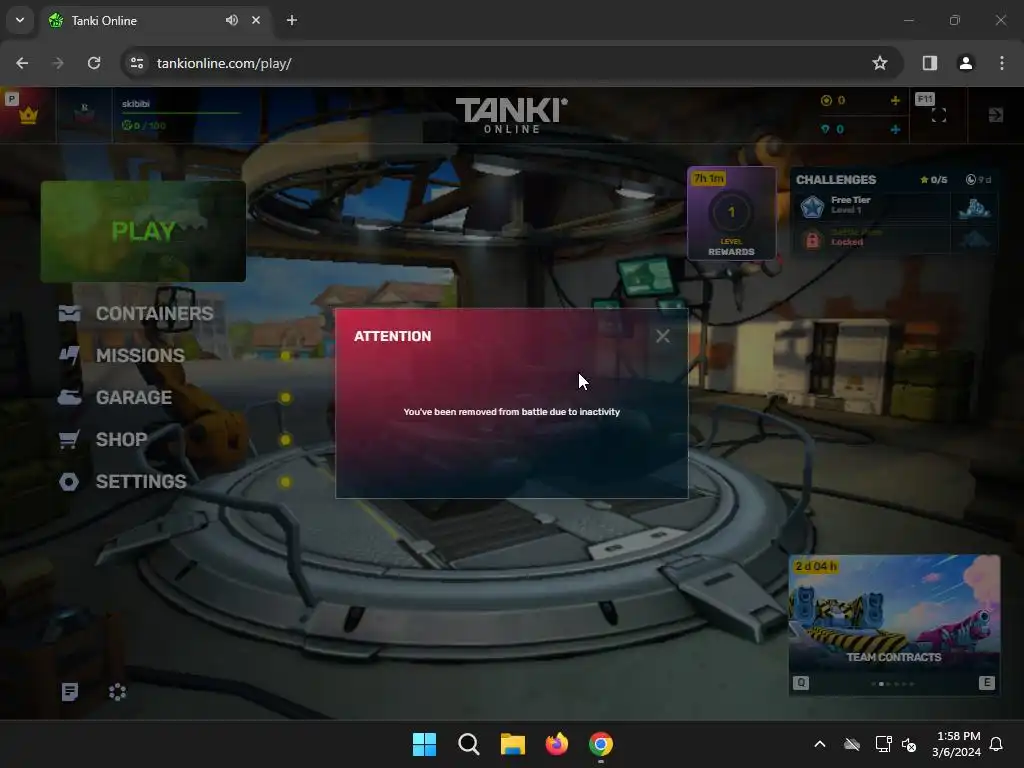Viewport: 1024px width, 768px height.
Task: Open the muted volume tray icon
Action: (x=908, y=744)
